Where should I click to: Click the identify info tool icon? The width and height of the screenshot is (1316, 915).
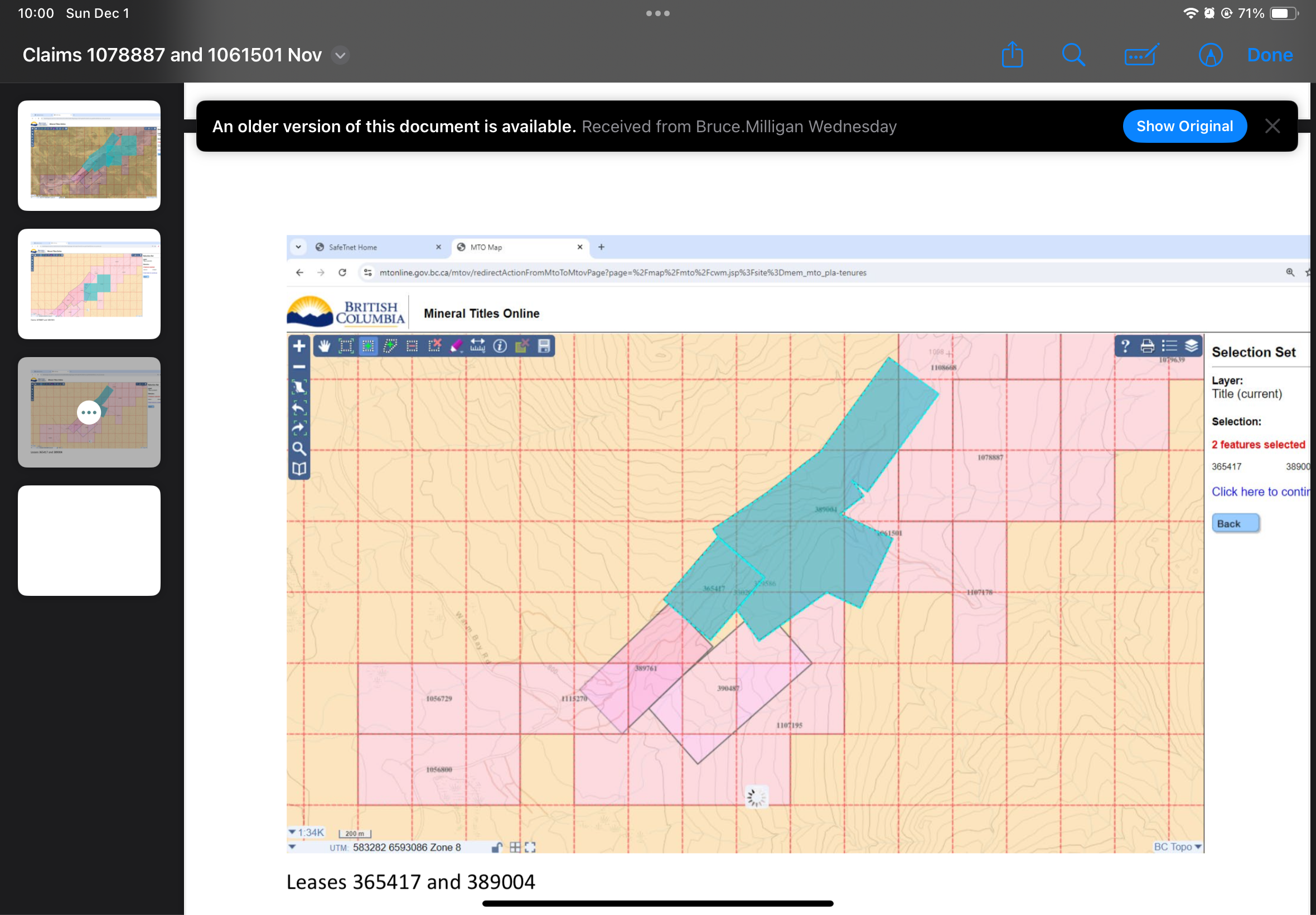point(500,346)
